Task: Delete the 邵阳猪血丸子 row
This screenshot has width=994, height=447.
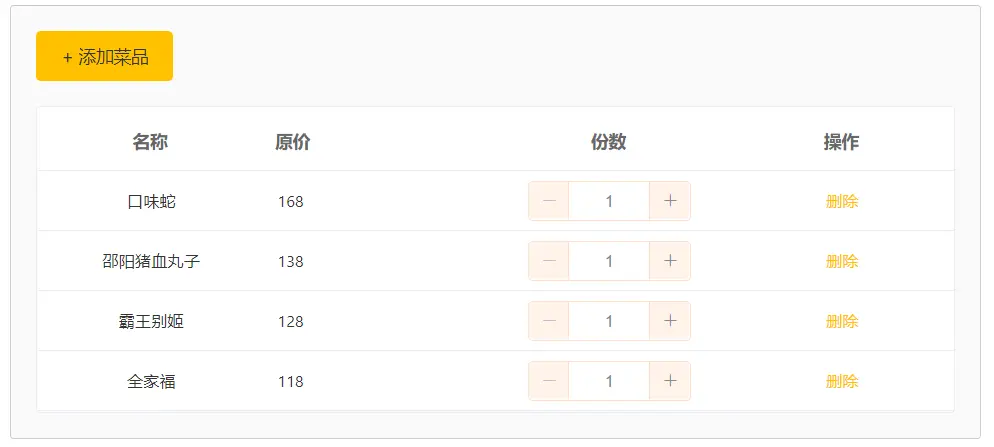Action: point(842,261)
